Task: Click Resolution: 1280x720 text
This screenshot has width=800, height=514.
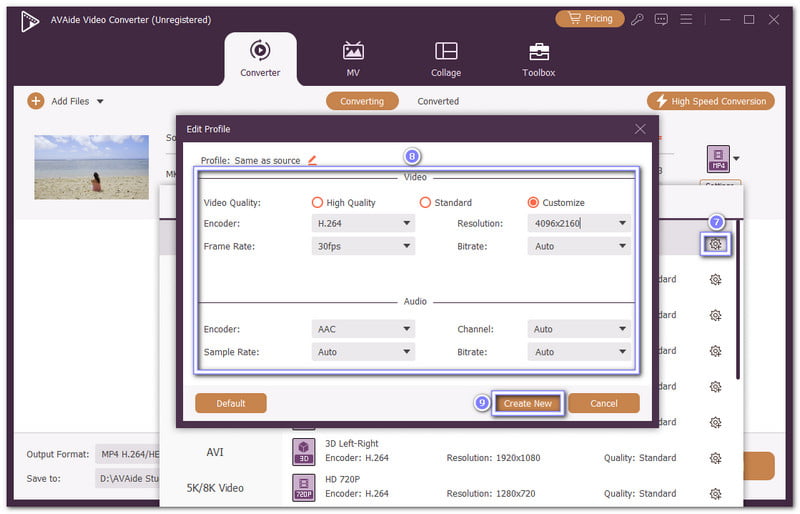Action: [491, 494]
